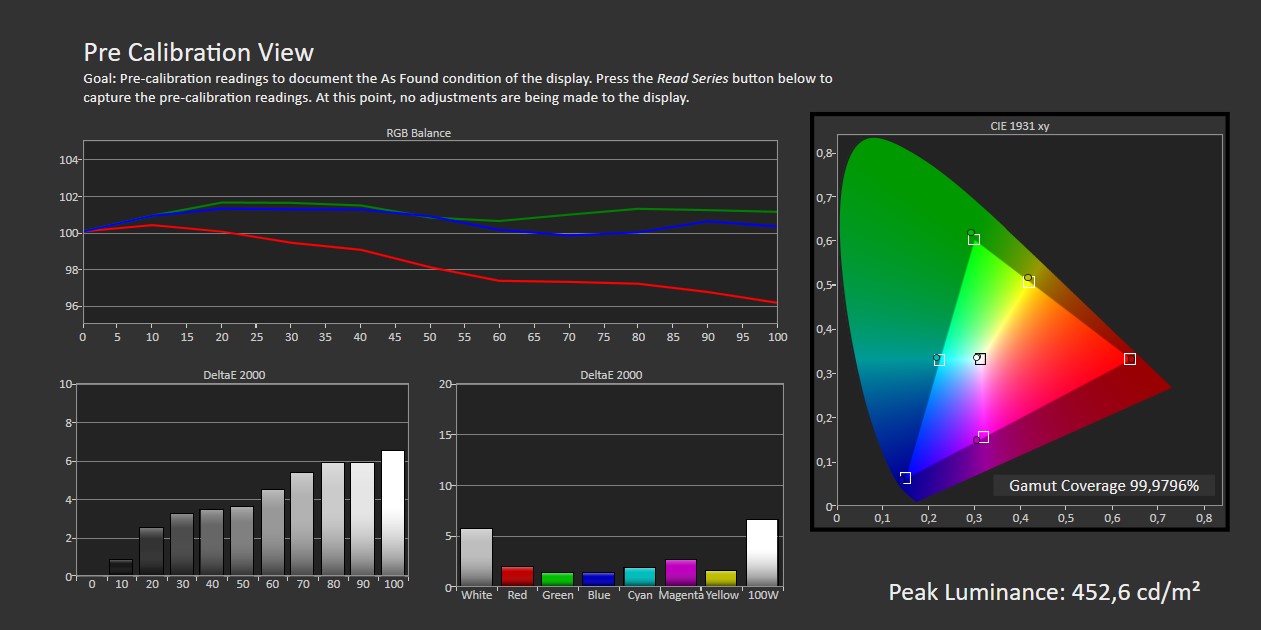The image size is (1261, 630).
Task: Click the Red bar in color DeltaE chart
Action: pos(517,575)
